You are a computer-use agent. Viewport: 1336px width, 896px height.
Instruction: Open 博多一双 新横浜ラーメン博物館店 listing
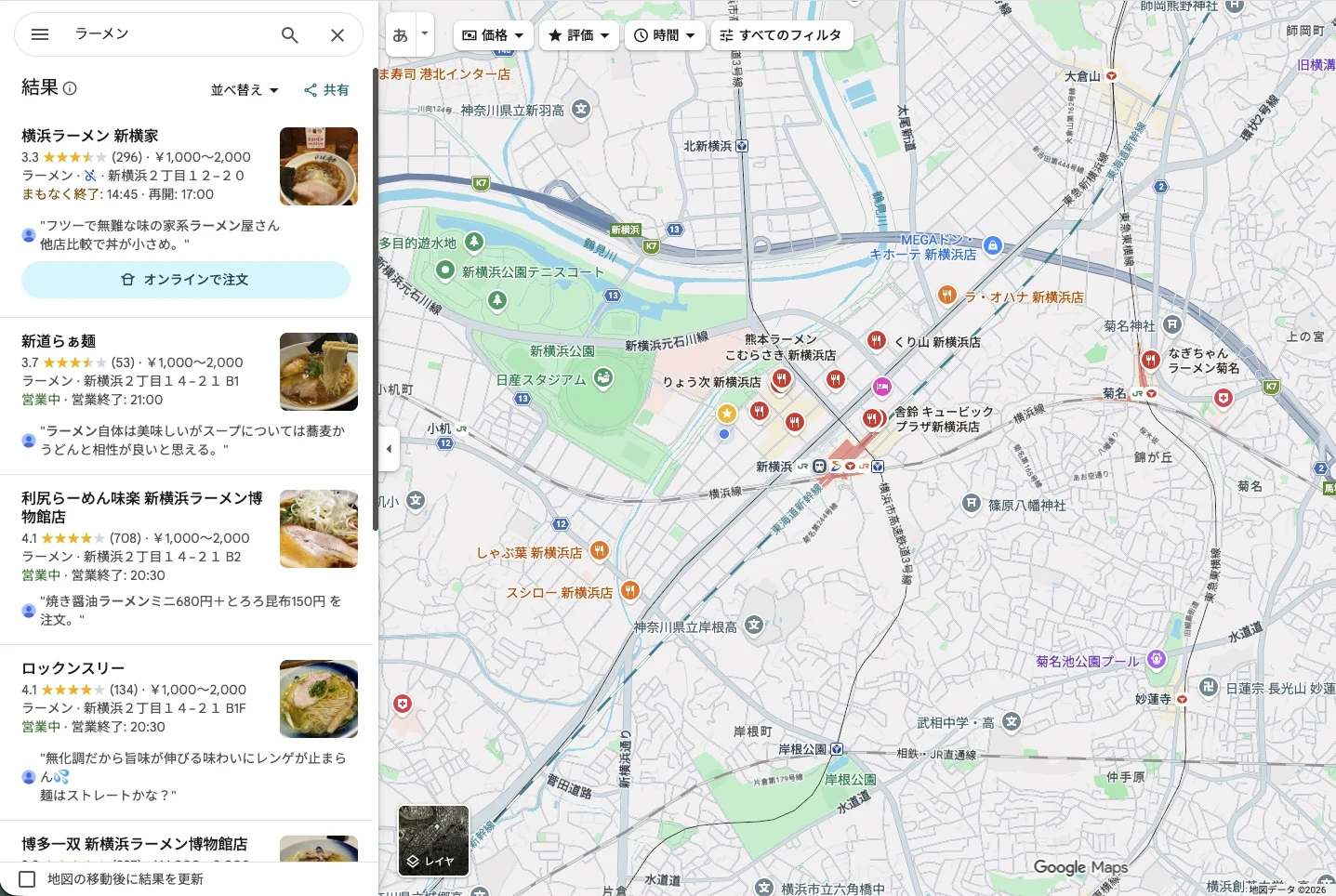135,844
